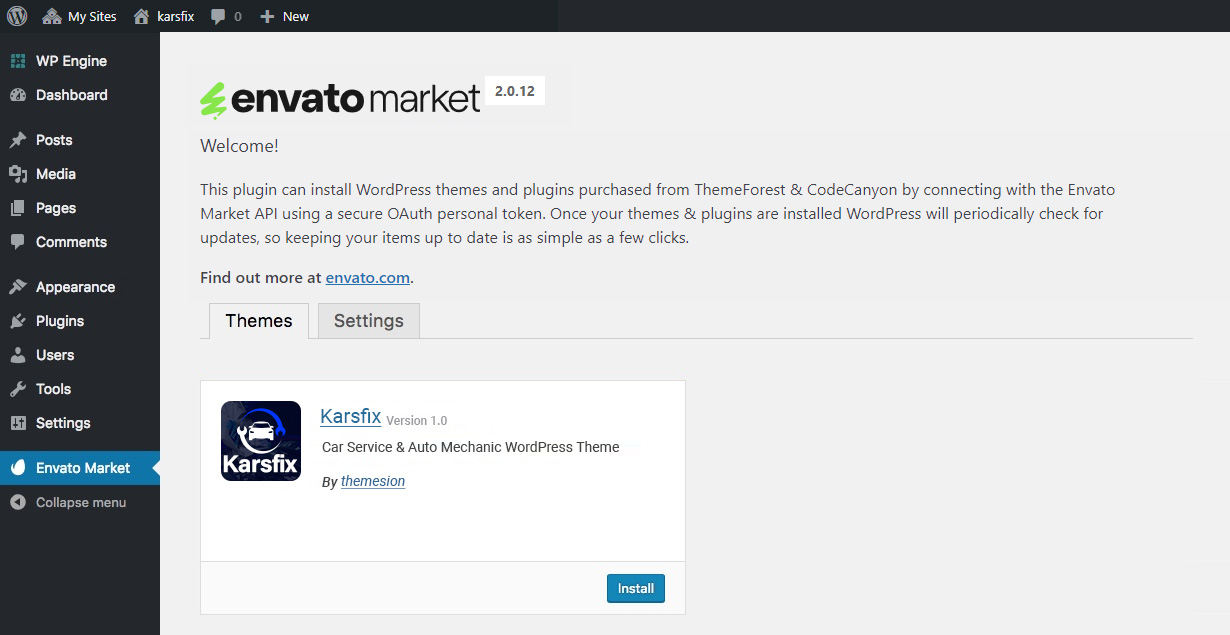The image size is (1230, 635).
Task: Go to Pages in sidebar
Action: (x=55, y=208)
